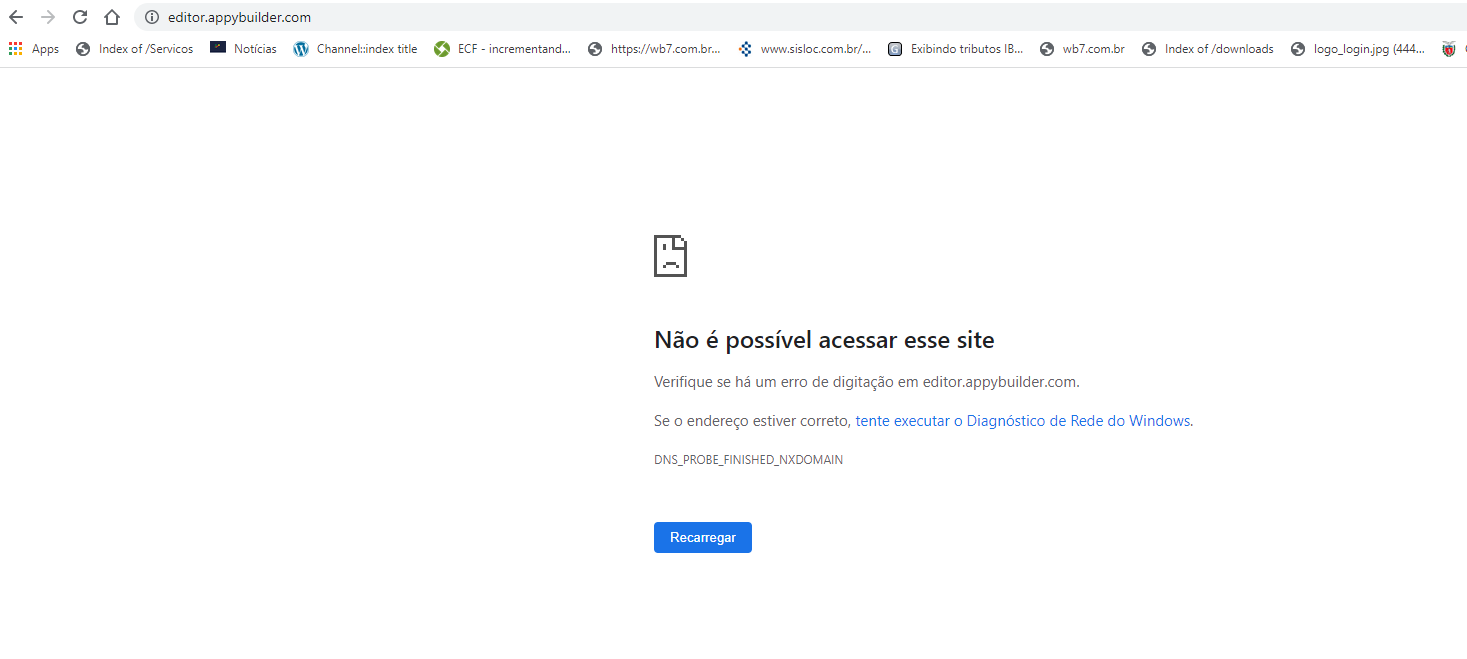This screenshot has width=1467, height=659.
Task: Open the ECF - incrementand... bookmark
Action: (503, 49)
